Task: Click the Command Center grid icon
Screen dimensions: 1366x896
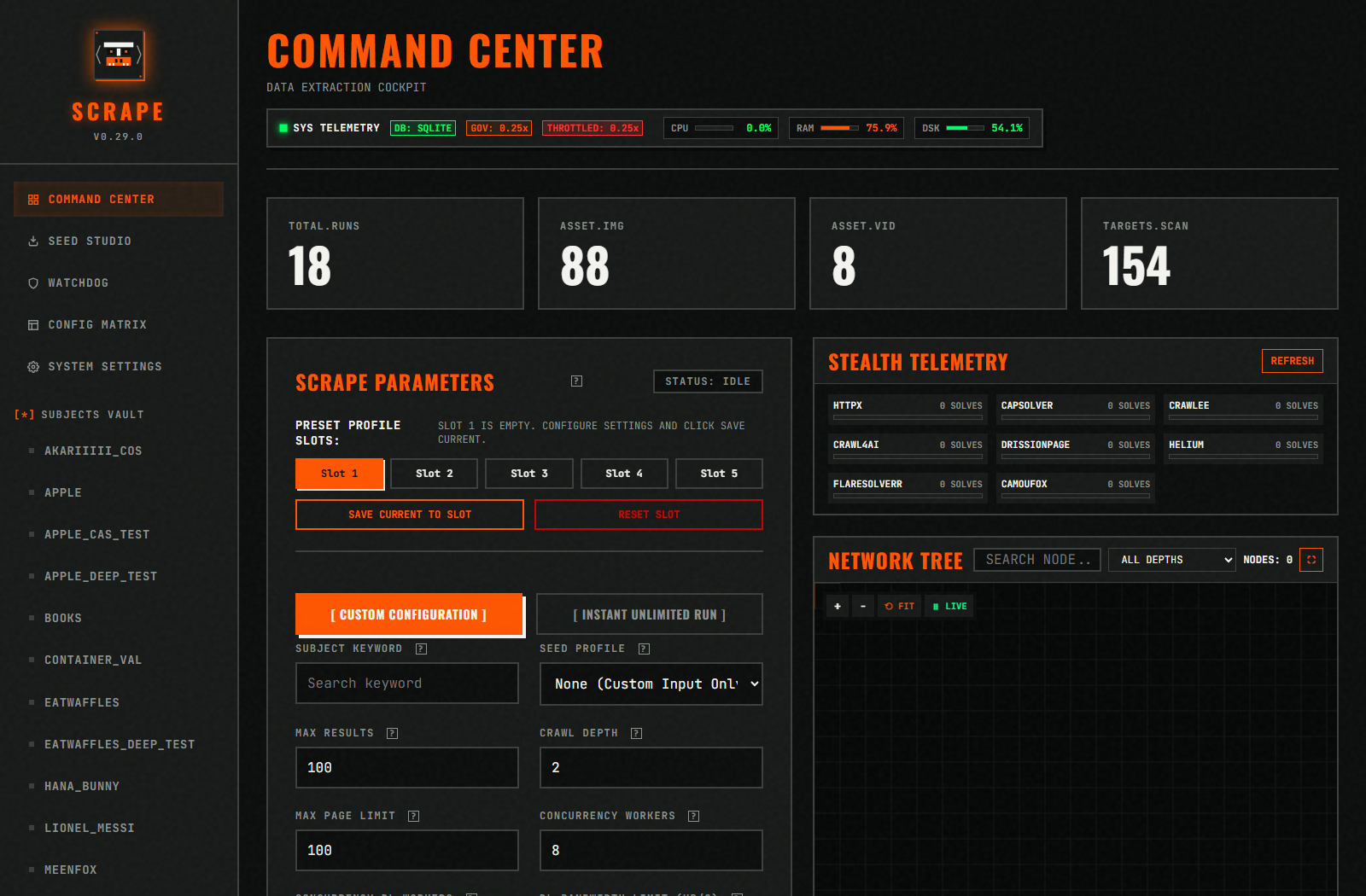Action: point(33,200)
